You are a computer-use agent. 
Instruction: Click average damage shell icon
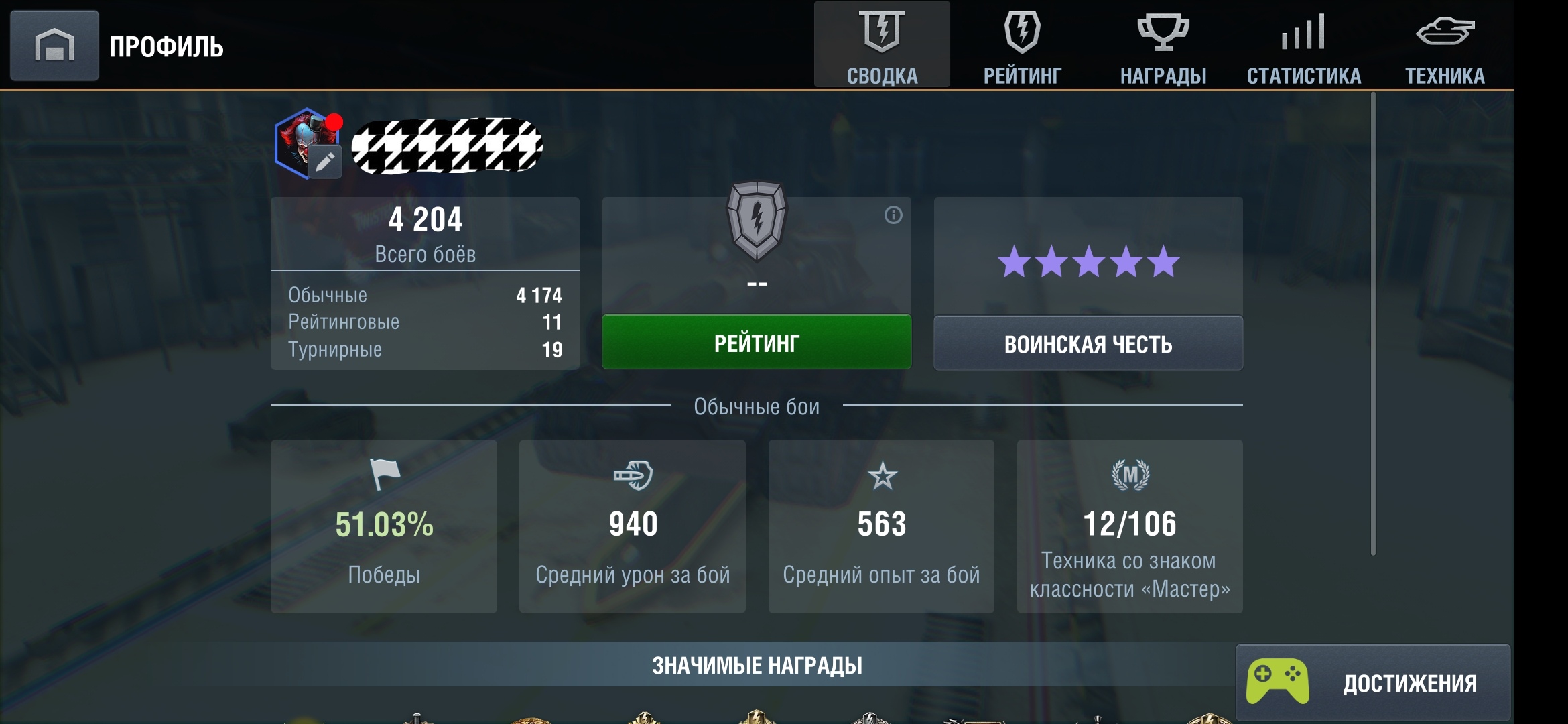[633, 475]
